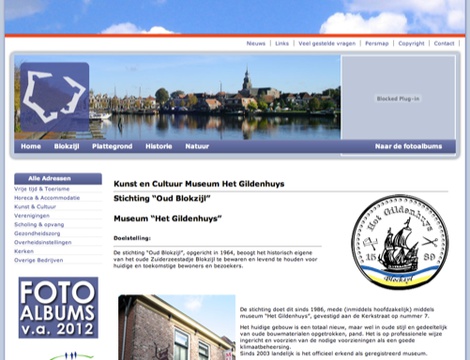
Task: Click the Contact link
Action: point(444,43)
